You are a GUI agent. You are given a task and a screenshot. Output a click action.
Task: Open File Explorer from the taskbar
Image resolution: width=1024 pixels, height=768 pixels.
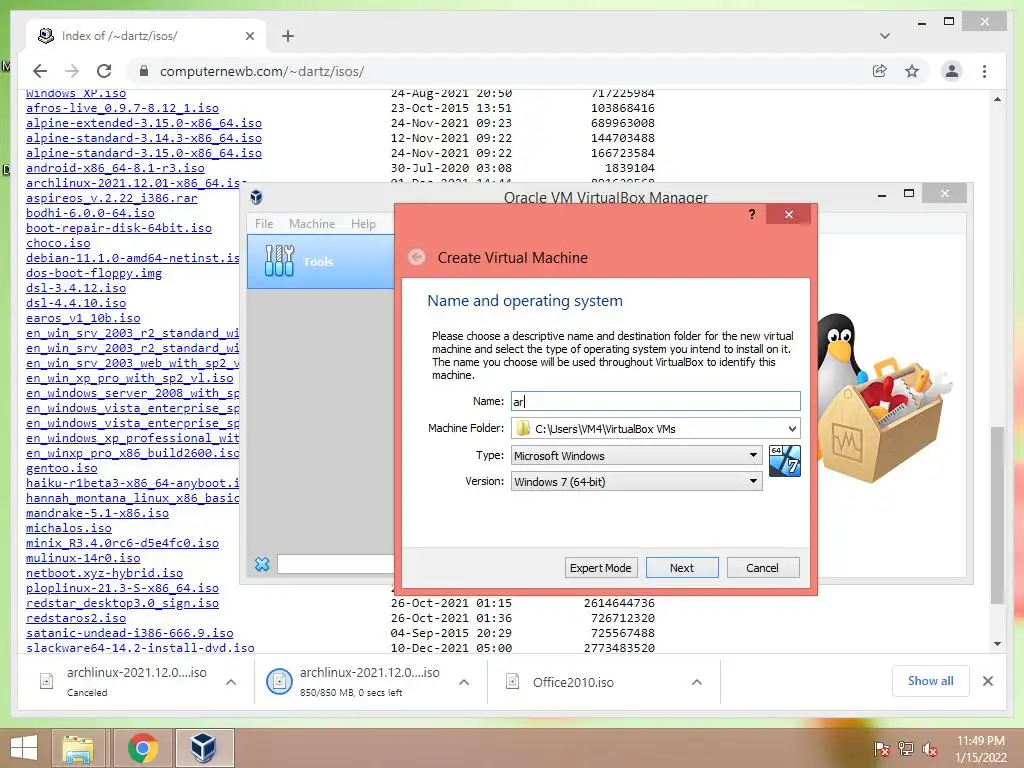pyautogui.click(x=78, y=748)
